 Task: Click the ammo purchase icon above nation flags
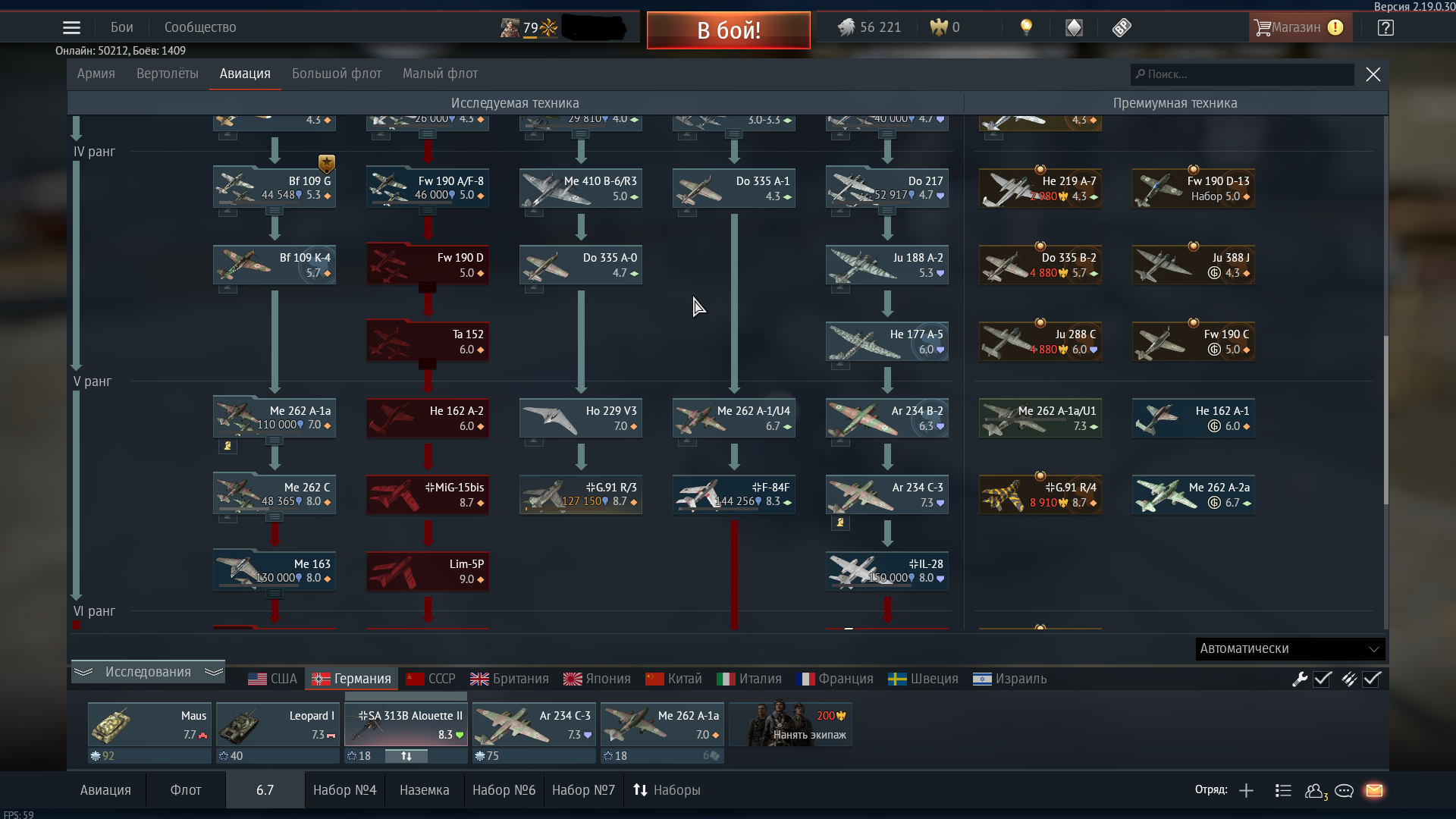(x=1349, y=679)
